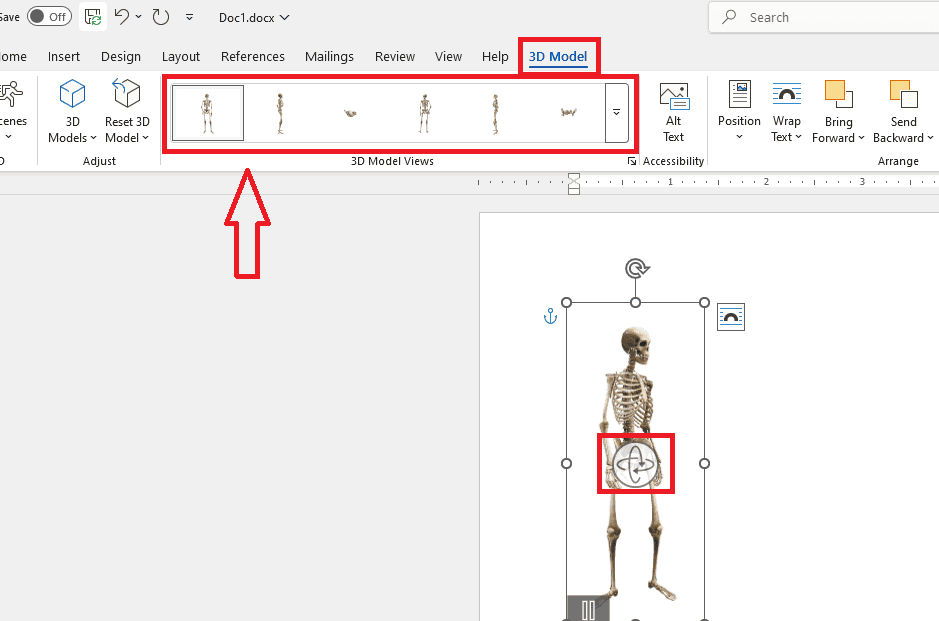Open the Layout tab

[x=180, y=56]
